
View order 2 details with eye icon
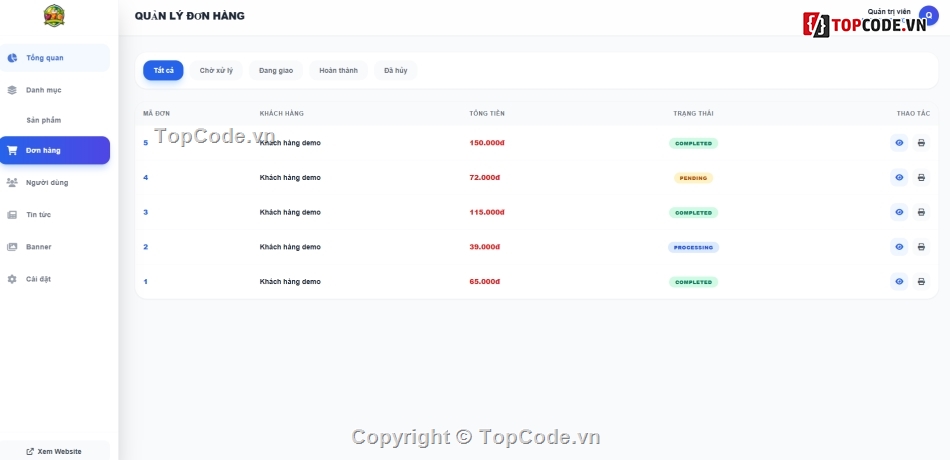899,247
